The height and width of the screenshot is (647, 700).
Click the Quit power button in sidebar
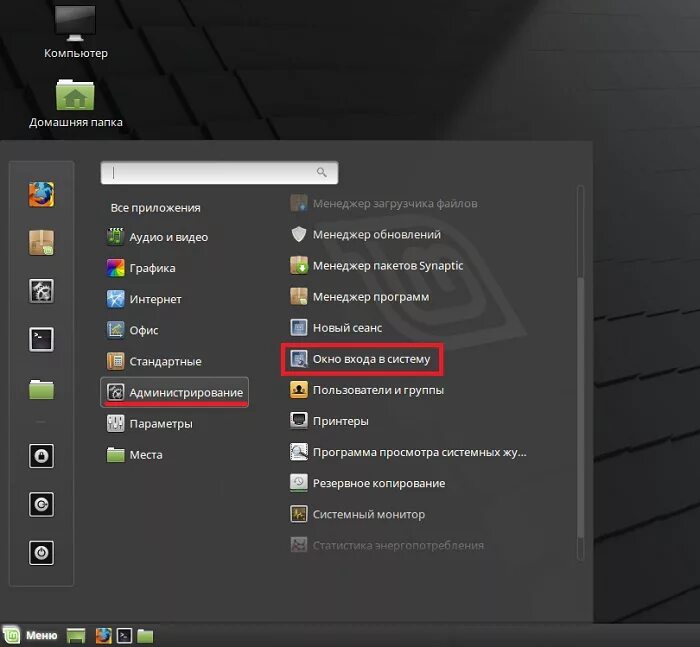point(42,553)
